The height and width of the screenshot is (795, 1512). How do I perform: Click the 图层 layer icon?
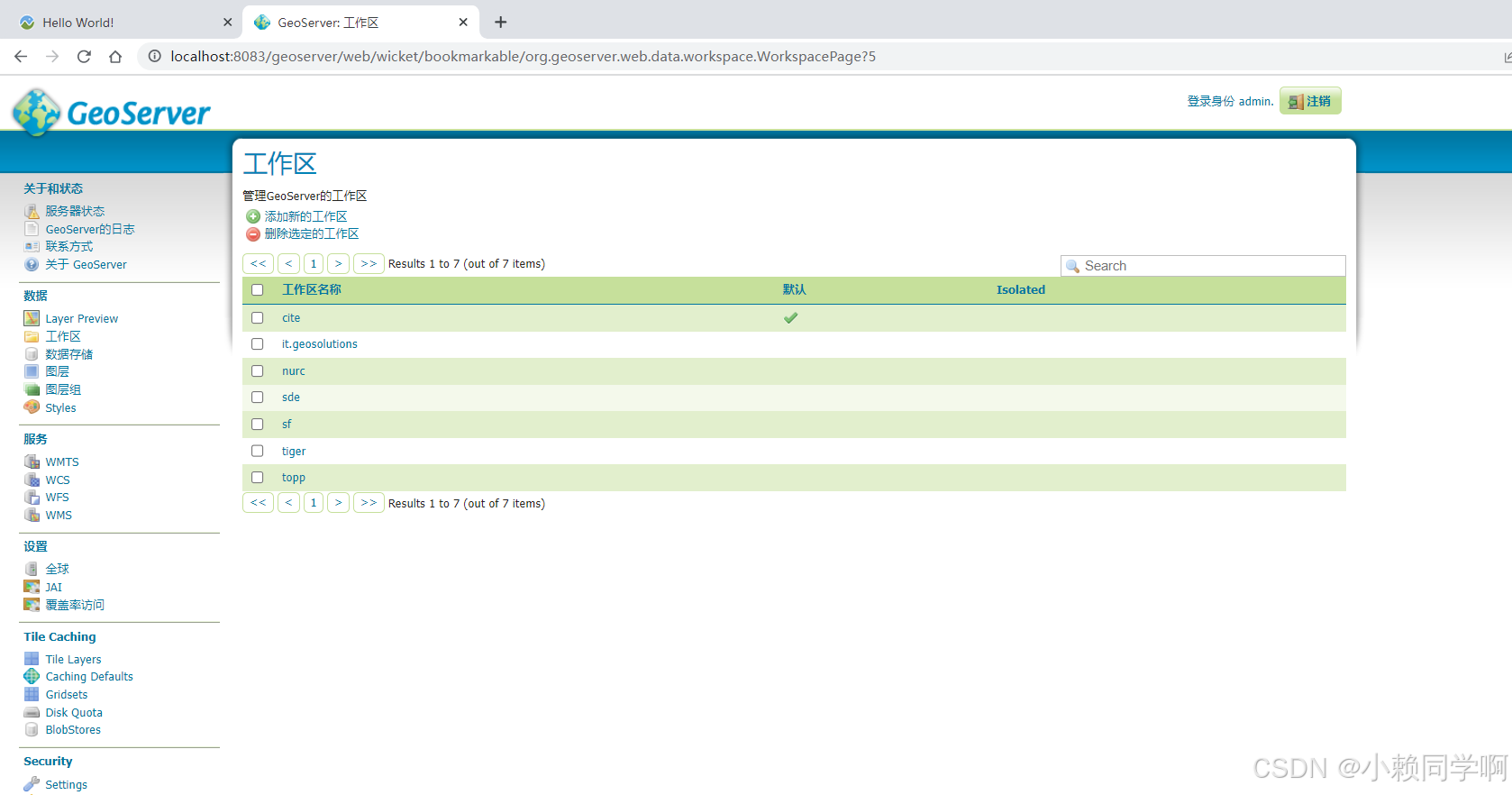coord(32,371)
